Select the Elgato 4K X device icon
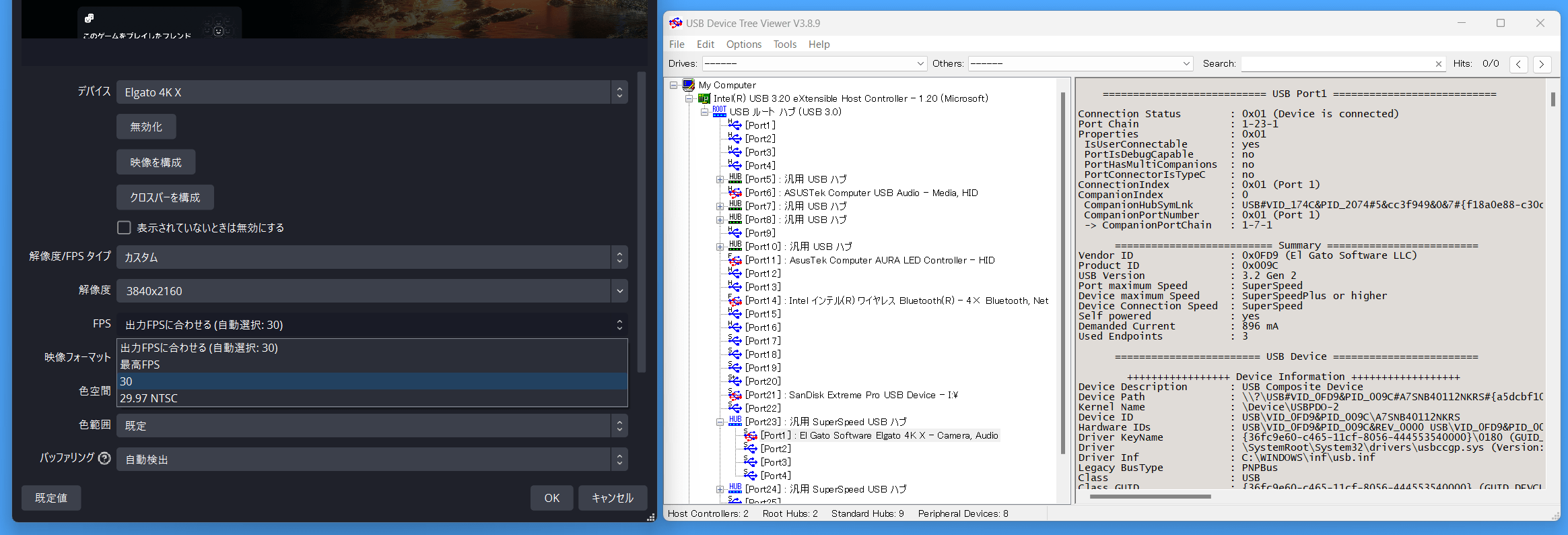The height and width of the screenshot is (535, 1568). click(x=750, y=435)
